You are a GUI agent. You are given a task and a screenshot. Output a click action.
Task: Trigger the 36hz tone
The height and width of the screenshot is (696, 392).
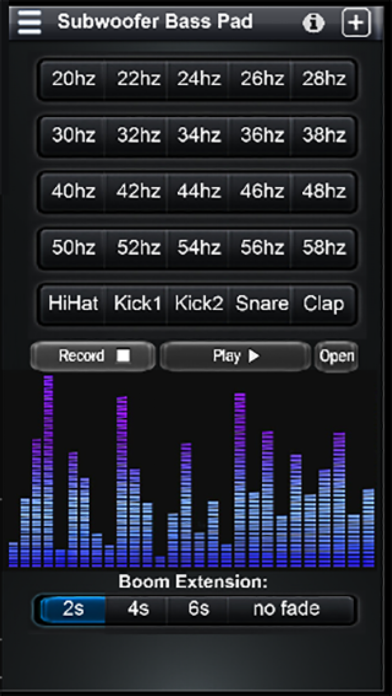[260, 135]
